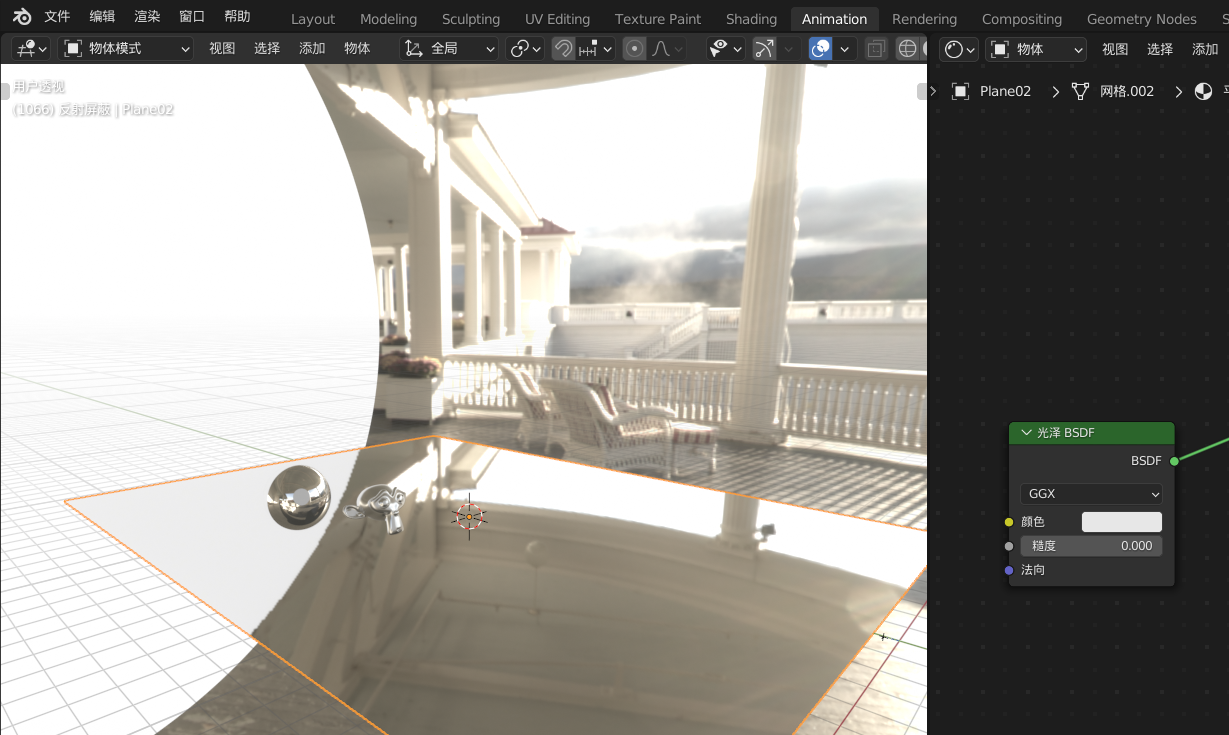This screenshot has height=735, width=1229.
Task: Open the 帮助 (Help) menu
Action: (237, 17)
